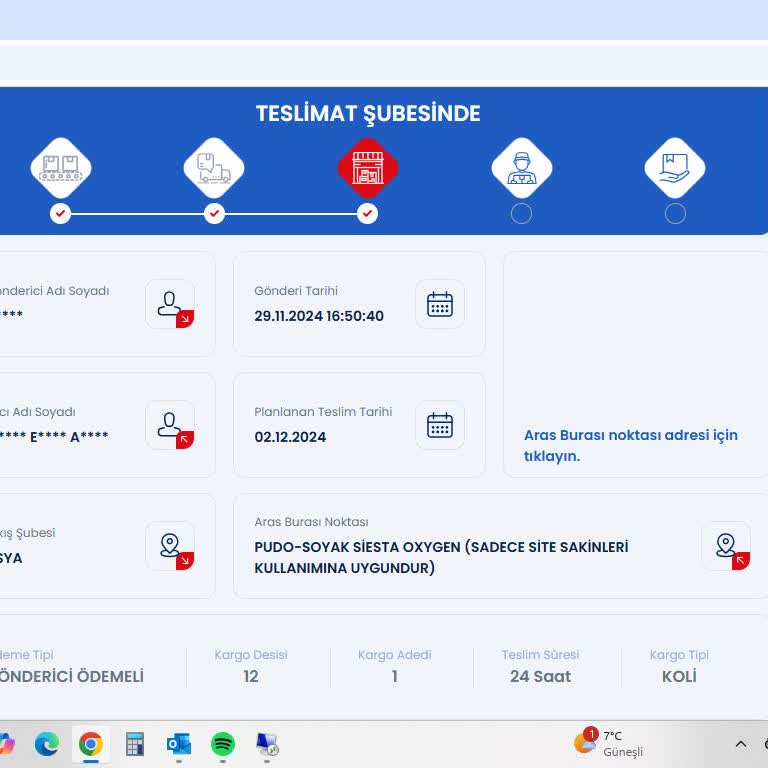
Task: Click calendar icon beside Planlanan Teslim Tarihi
Action: pyautogui.click(x=440, y=425)
